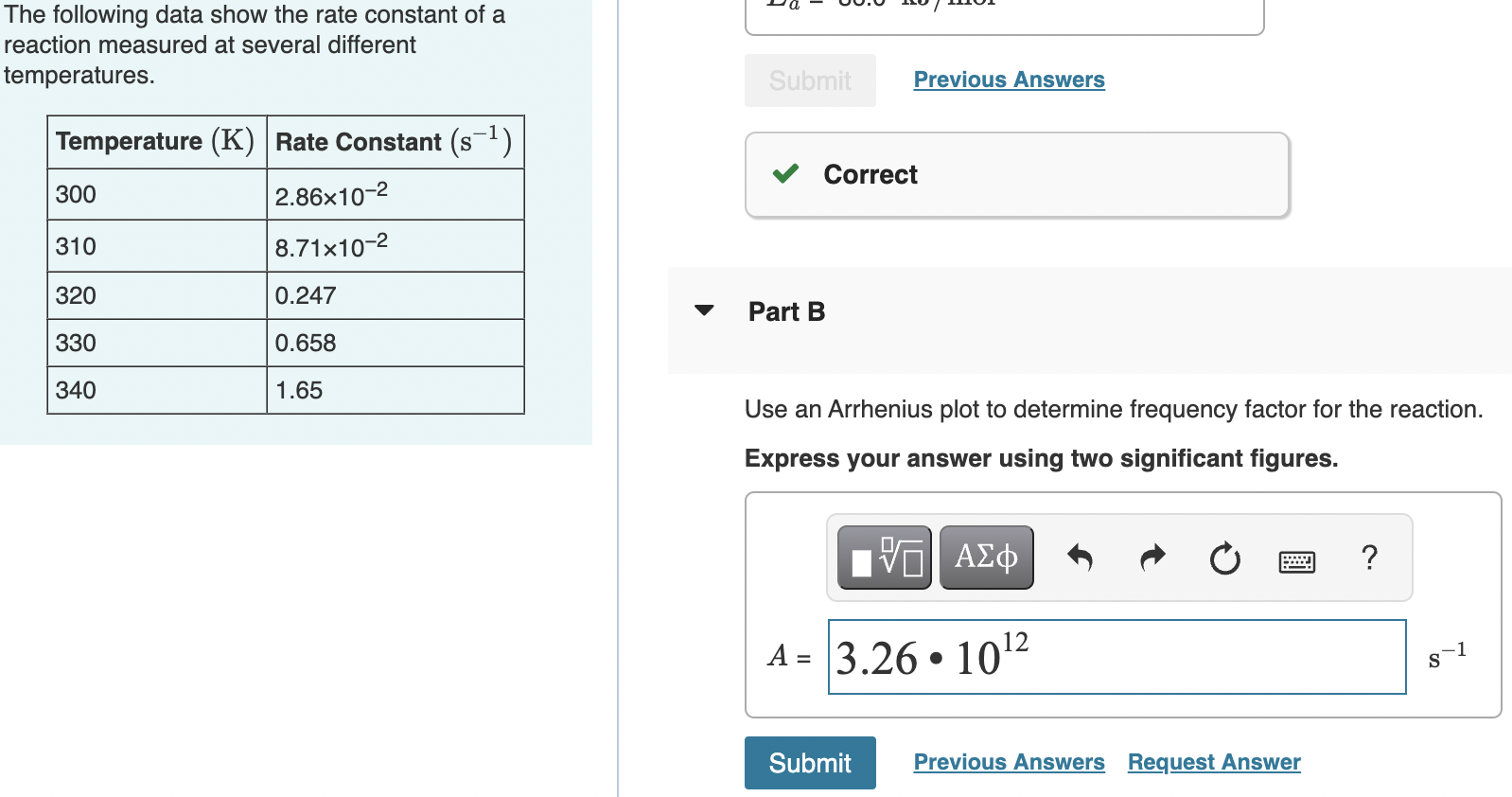Redo the equation edit
Screen dimensions: 1512x797
[1152, 558]
